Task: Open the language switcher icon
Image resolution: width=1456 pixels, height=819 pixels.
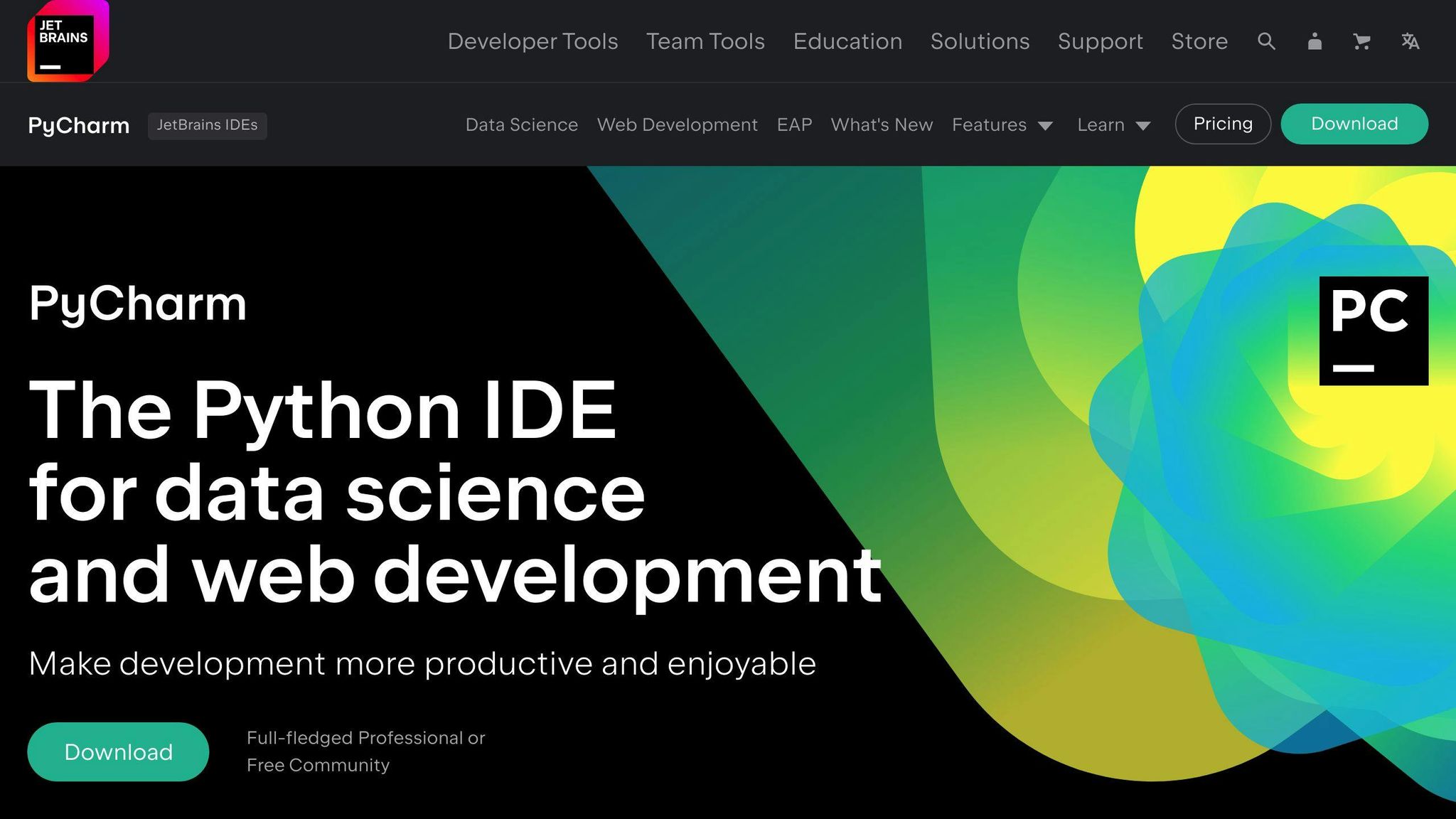Action: tap(1410, 41)
